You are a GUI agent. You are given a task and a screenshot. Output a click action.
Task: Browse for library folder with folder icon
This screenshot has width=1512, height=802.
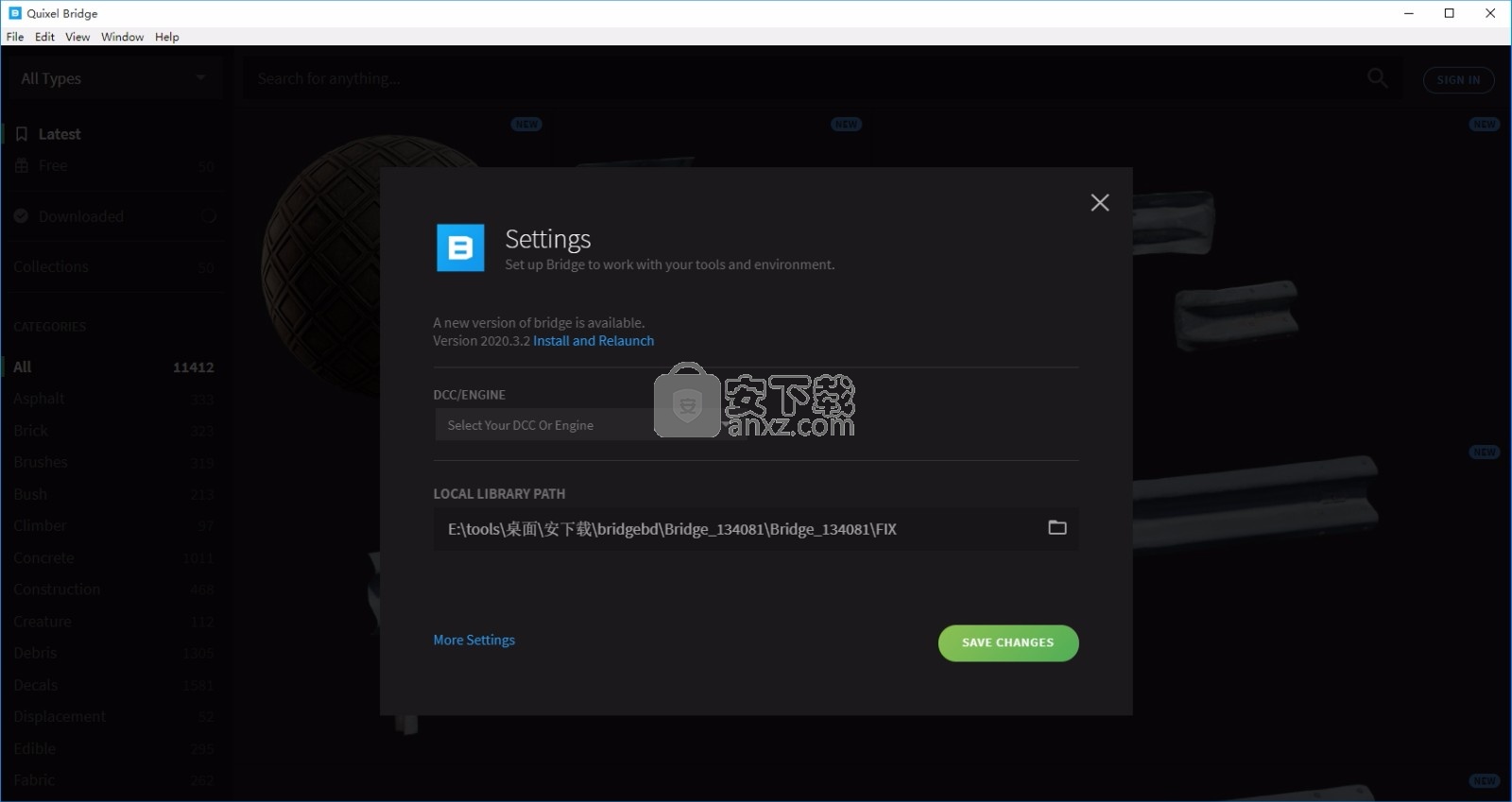pos(1057,527)
